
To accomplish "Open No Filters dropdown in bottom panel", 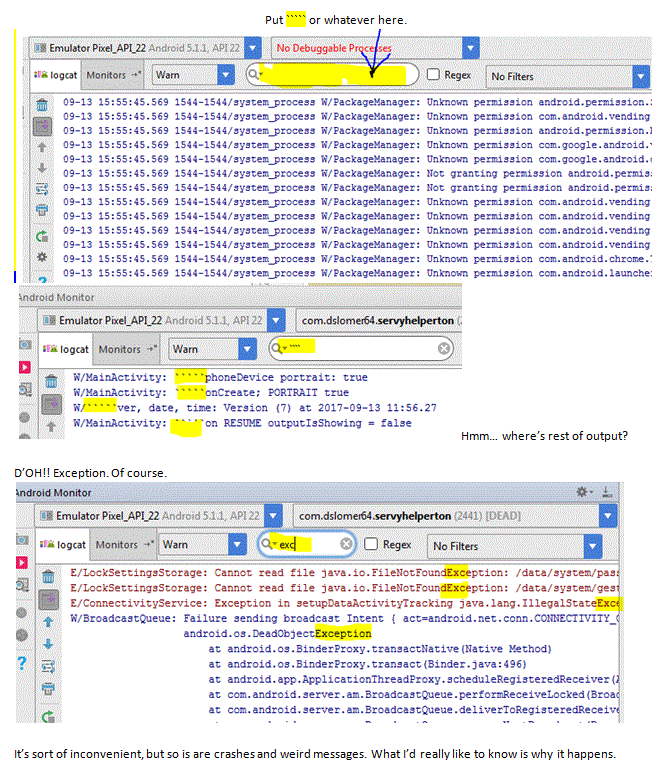I will [515, 546].
